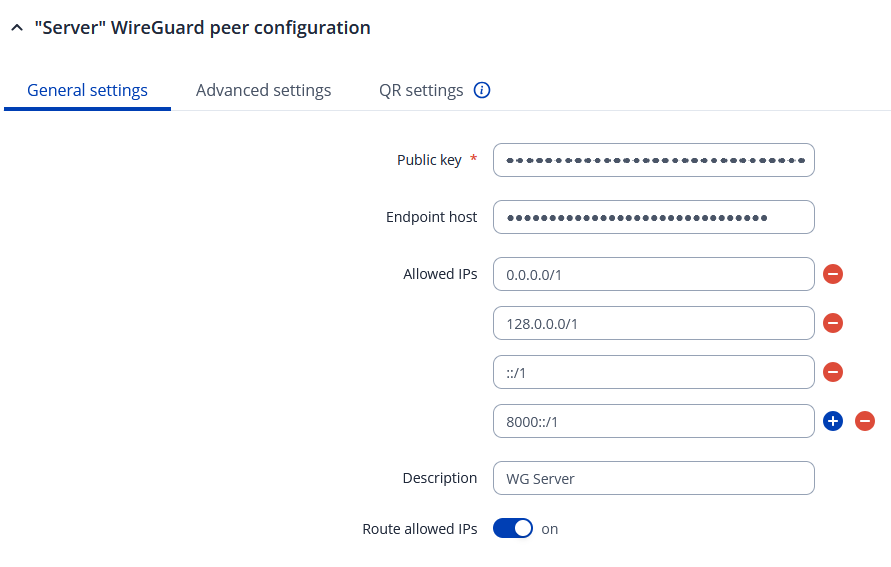The height and width of the screenshot is (567, 891).
Task: Click the Public key input field
Action: pyautogui.click(x=654, y=160)
